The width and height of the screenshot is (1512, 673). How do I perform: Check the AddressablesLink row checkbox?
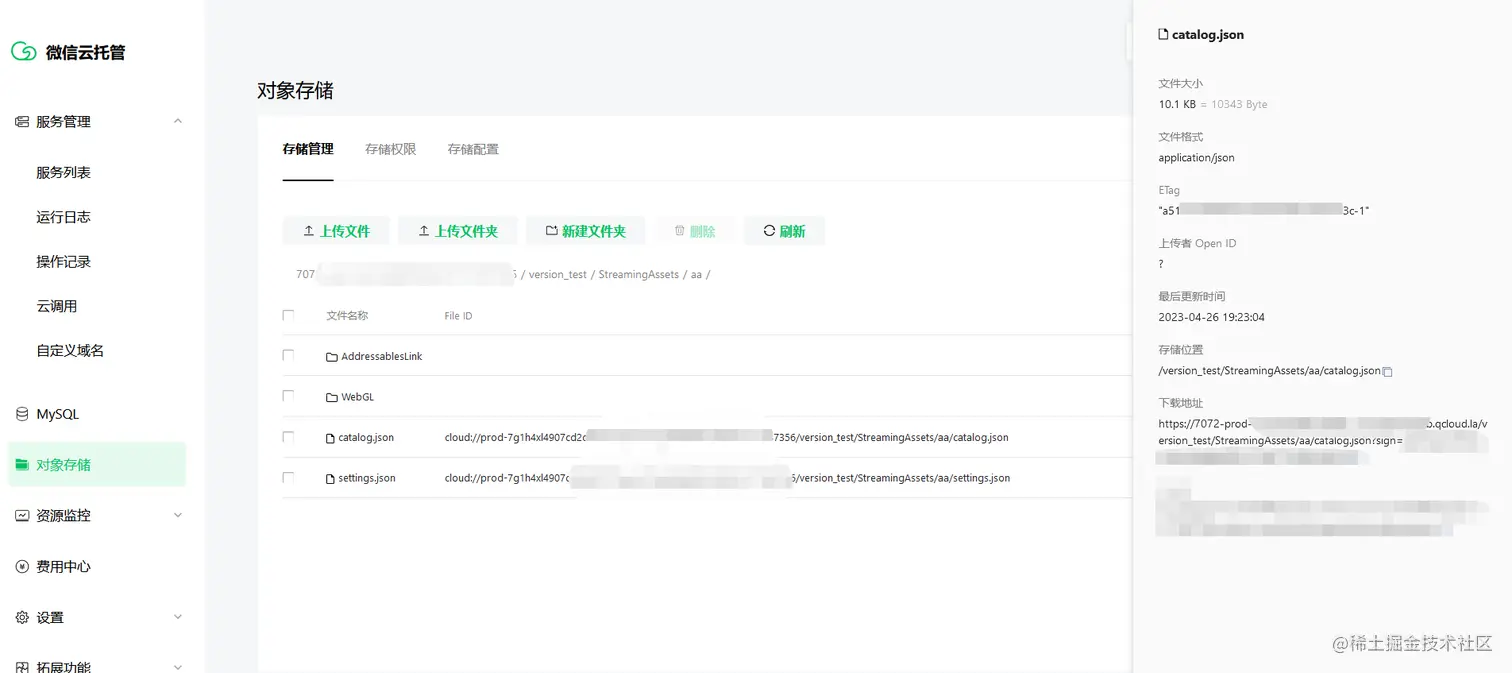pyautogui.click(x=288, y=355)
